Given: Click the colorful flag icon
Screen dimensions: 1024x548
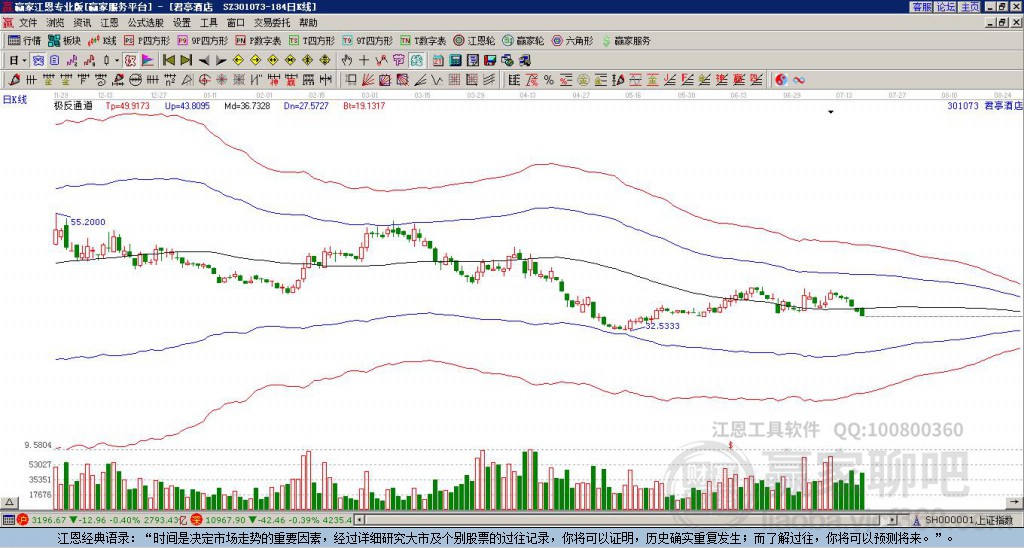Looking at the screenshot, I should 148,61.
